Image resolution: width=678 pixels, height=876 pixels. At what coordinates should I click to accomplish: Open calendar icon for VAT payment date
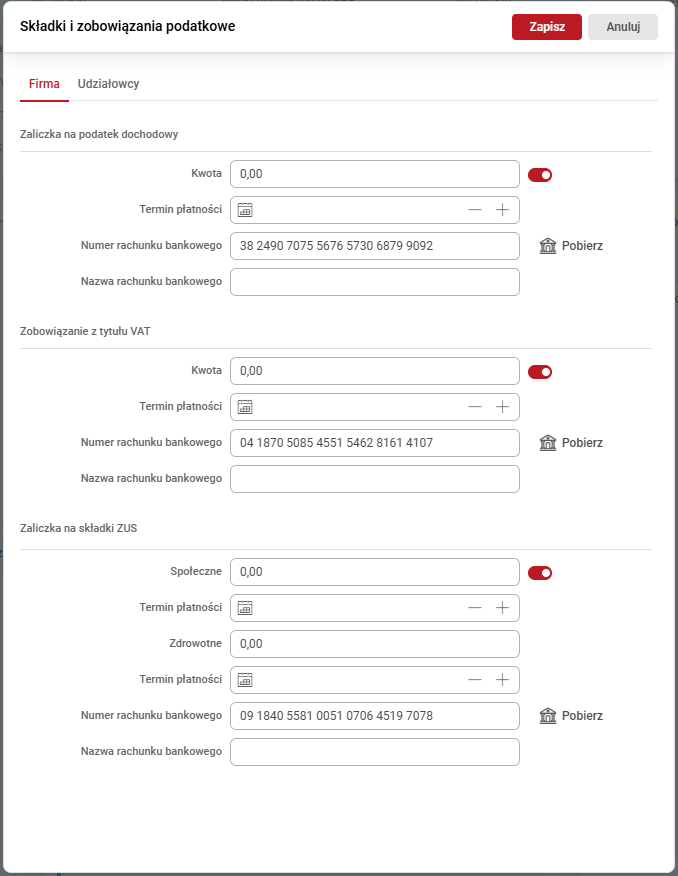[246, 407]
